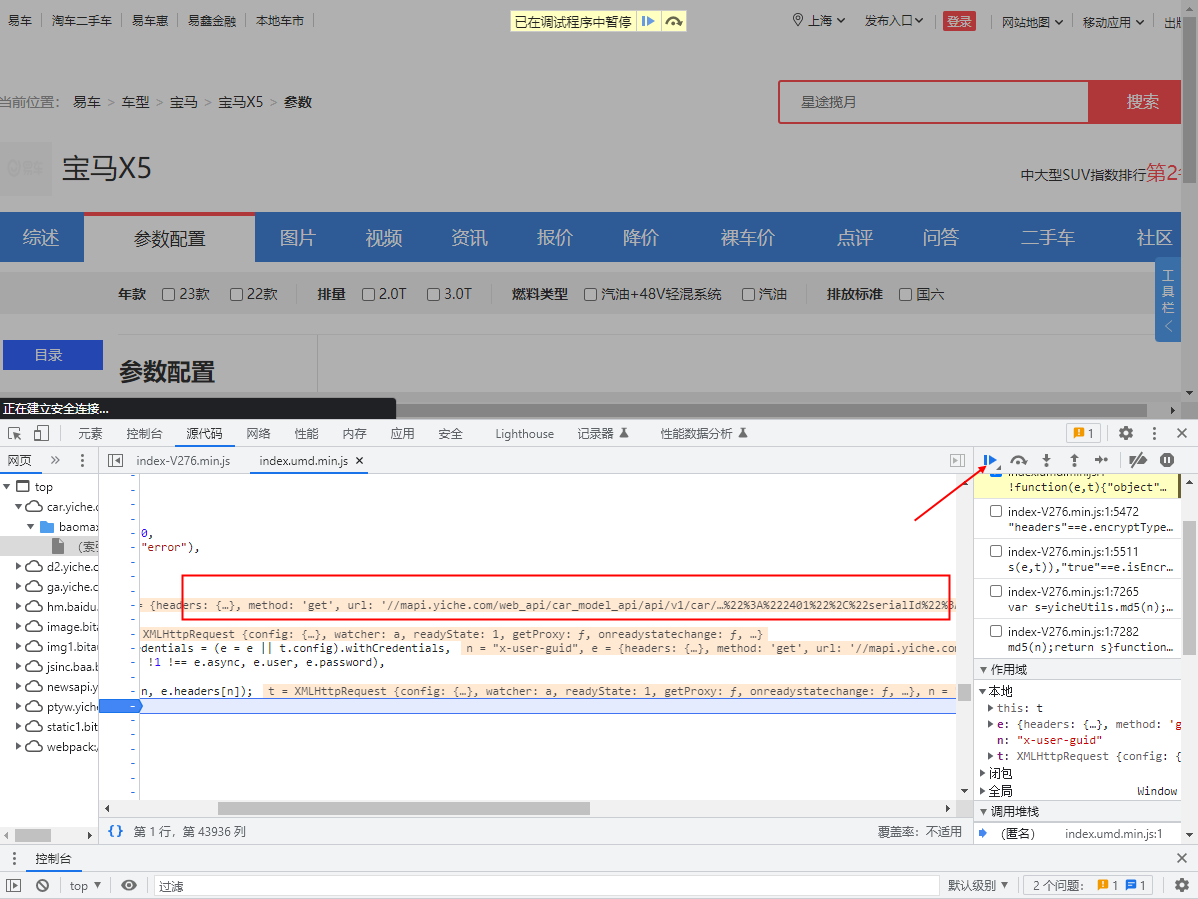Image resolution: width=1198 pixels, height=899 pixels.
Task: Switch to the 元素 DevTools tab
Action: click(90, 434)
